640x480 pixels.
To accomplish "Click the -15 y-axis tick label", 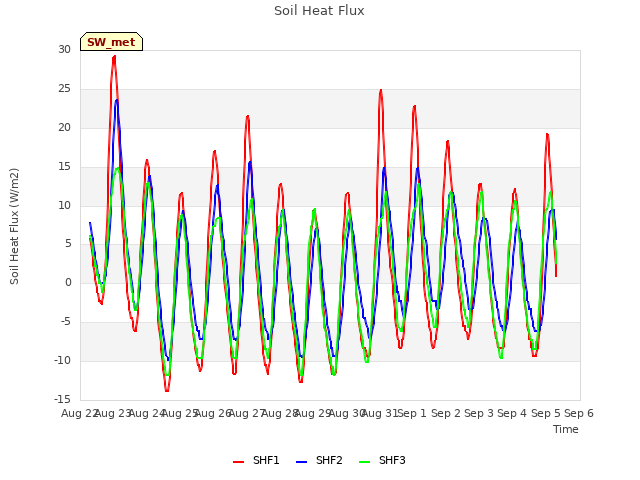I will click(63, 399).
